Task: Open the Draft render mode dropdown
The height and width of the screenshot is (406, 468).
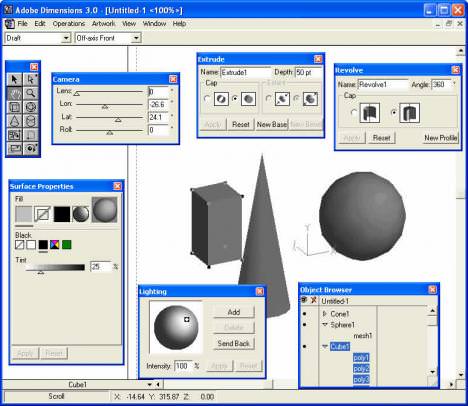Action: (x=66, y=38)
